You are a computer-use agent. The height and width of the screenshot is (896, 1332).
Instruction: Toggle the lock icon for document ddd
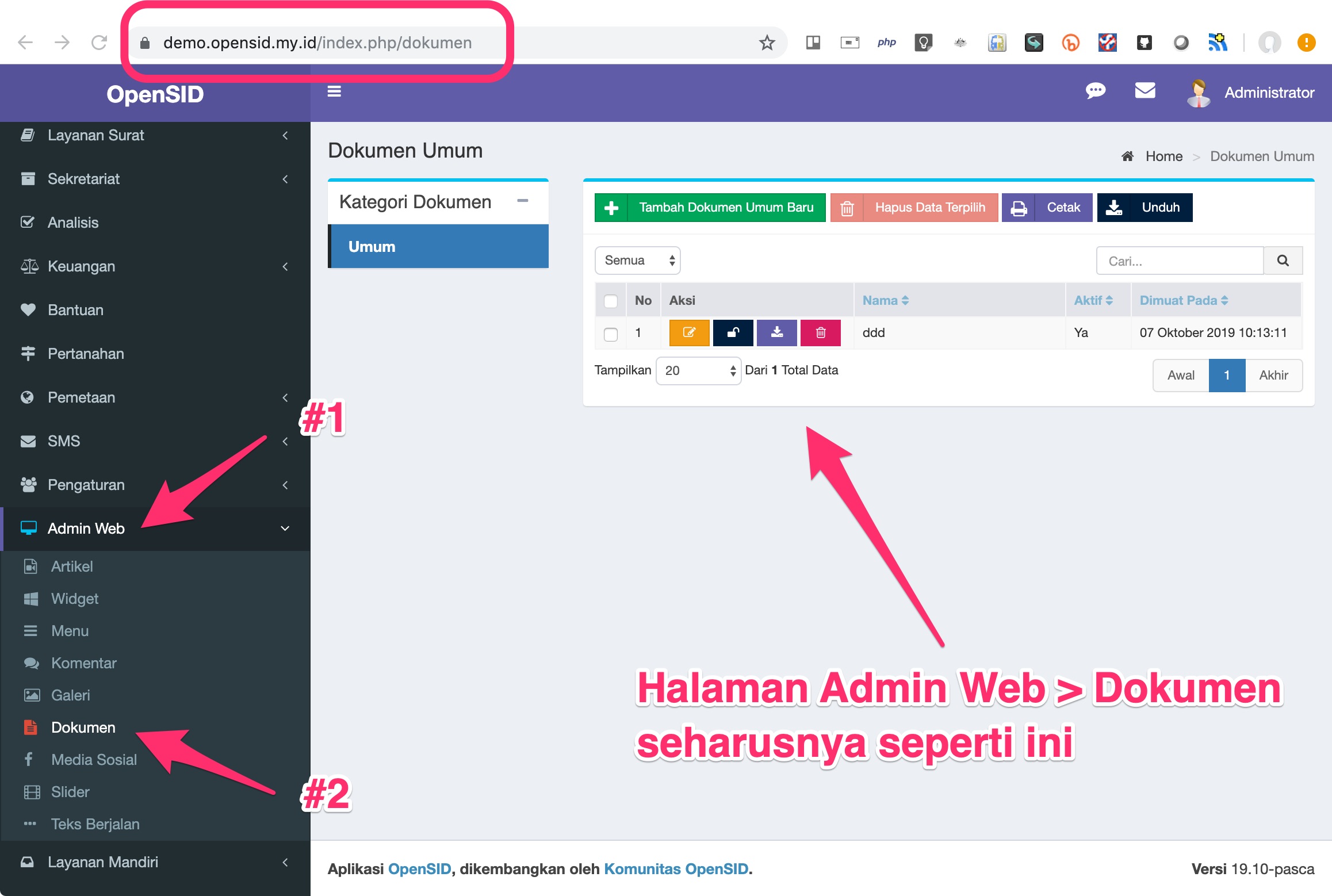(732, 332)
